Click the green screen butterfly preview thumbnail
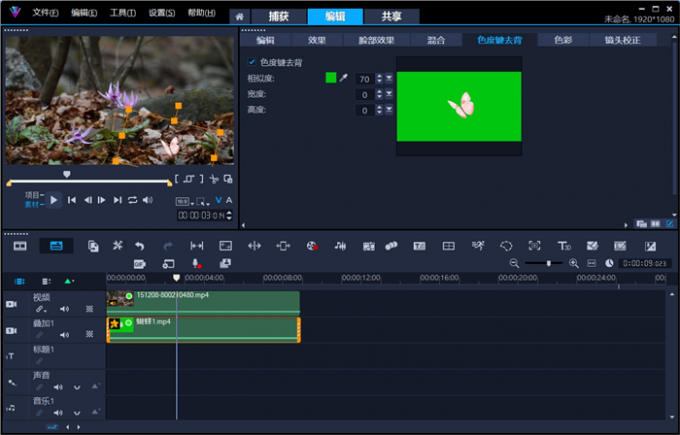The image size is (680, 435). tap(459, 106)
